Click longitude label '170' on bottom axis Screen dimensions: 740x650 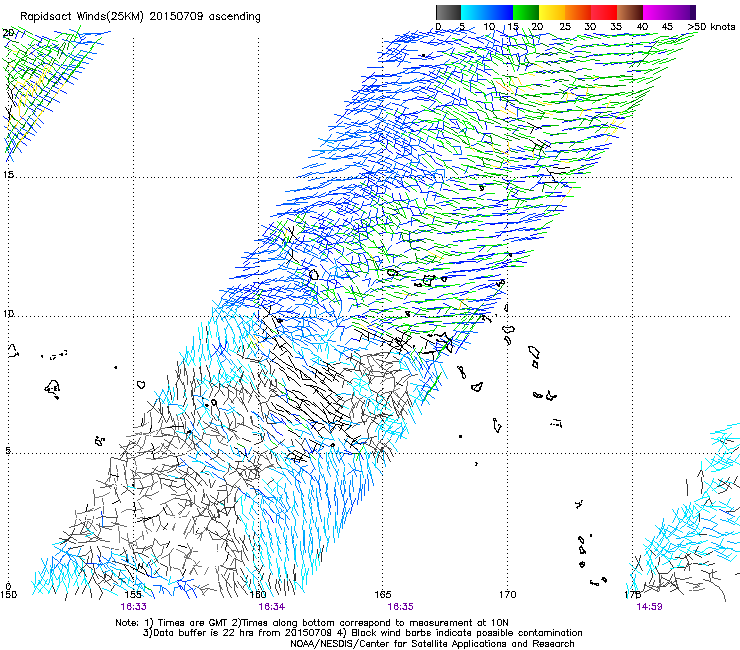pyautogui.click(x=507, y=595)
